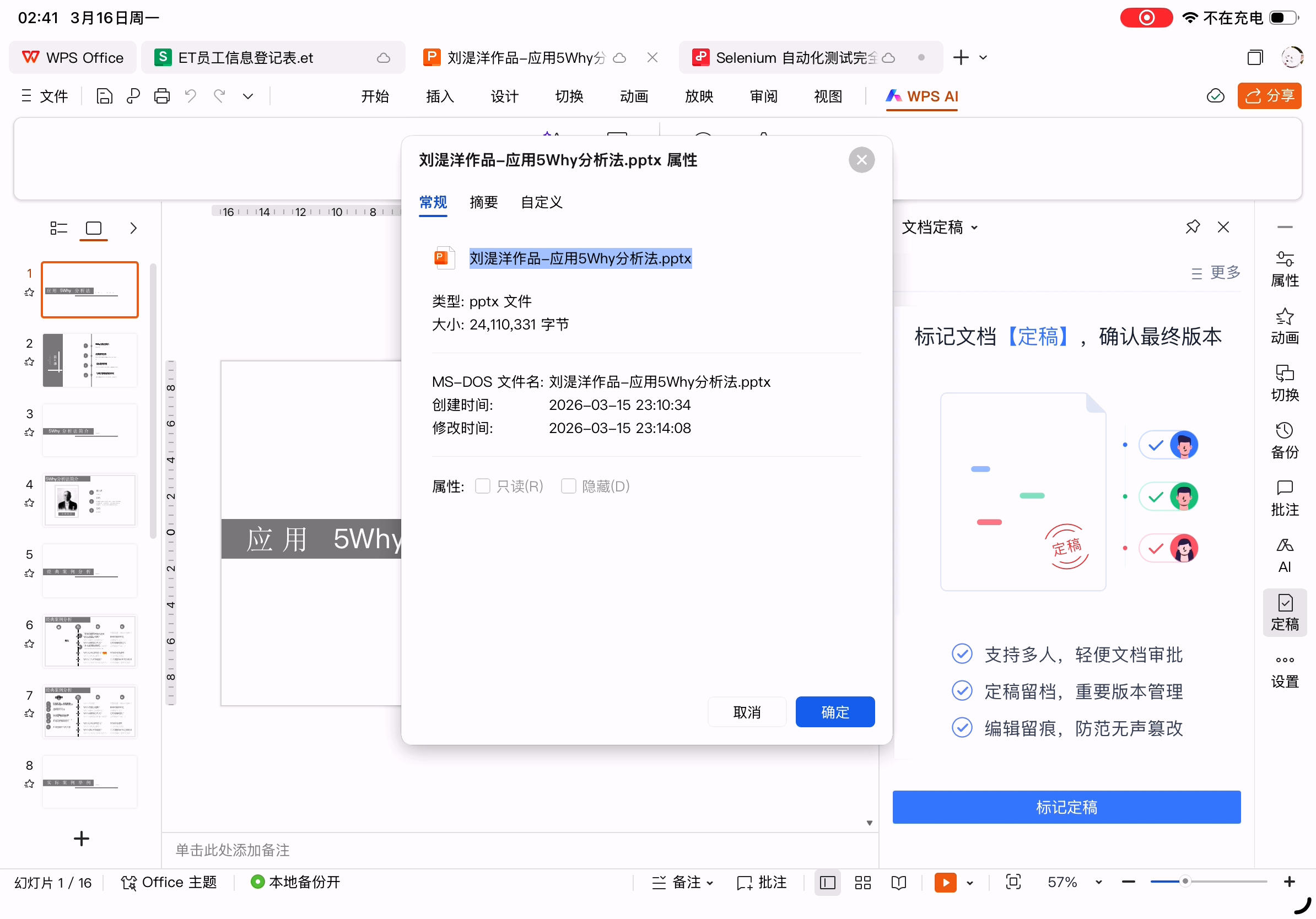
Task: Expand the 备注 notes dropdown
Action: tap(710, 883)
